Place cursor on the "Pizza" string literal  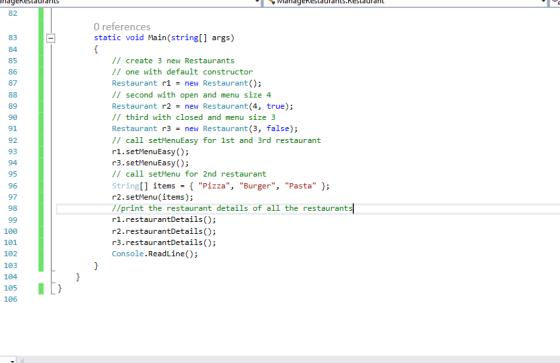click(214, 186)
